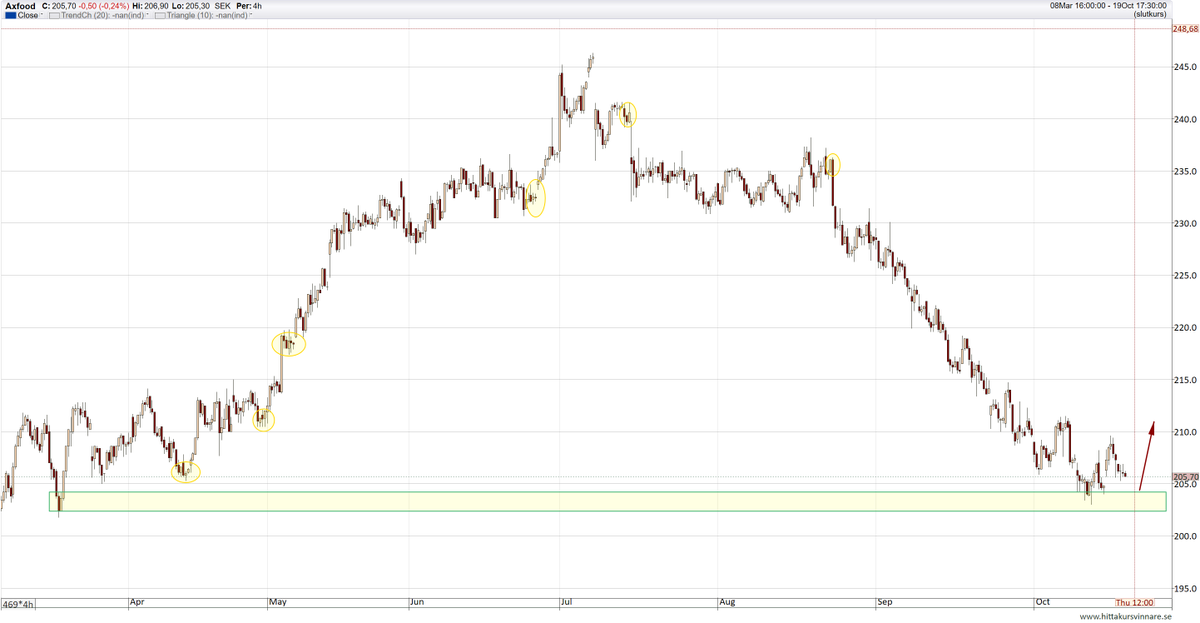This screenshot has width=1200, height=623.
Task: Click the current price tag 205,70 on axis
Action: [1184, 477]
